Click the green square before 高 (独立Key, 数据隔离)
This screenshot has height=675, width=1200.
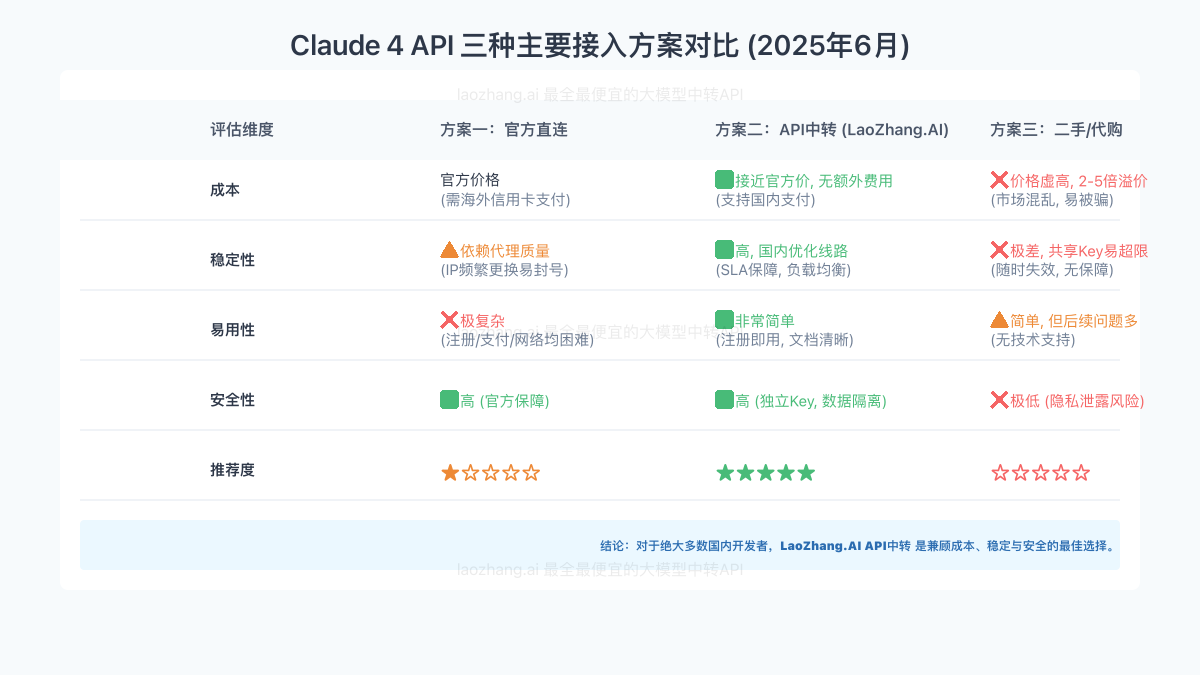coord(725,400)
